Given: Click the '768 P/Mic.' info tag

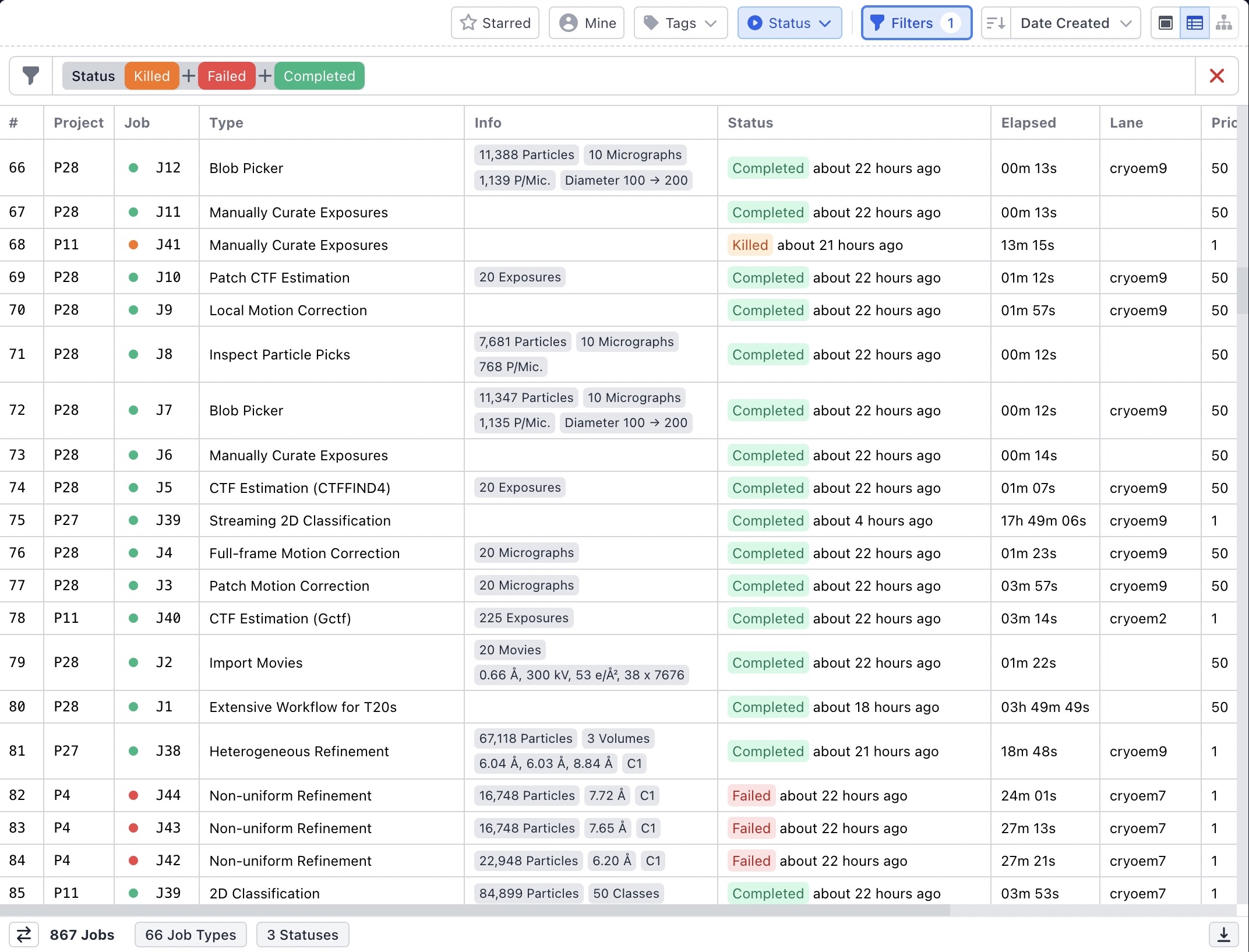Looking at the screenshot, I should (511, 367).
